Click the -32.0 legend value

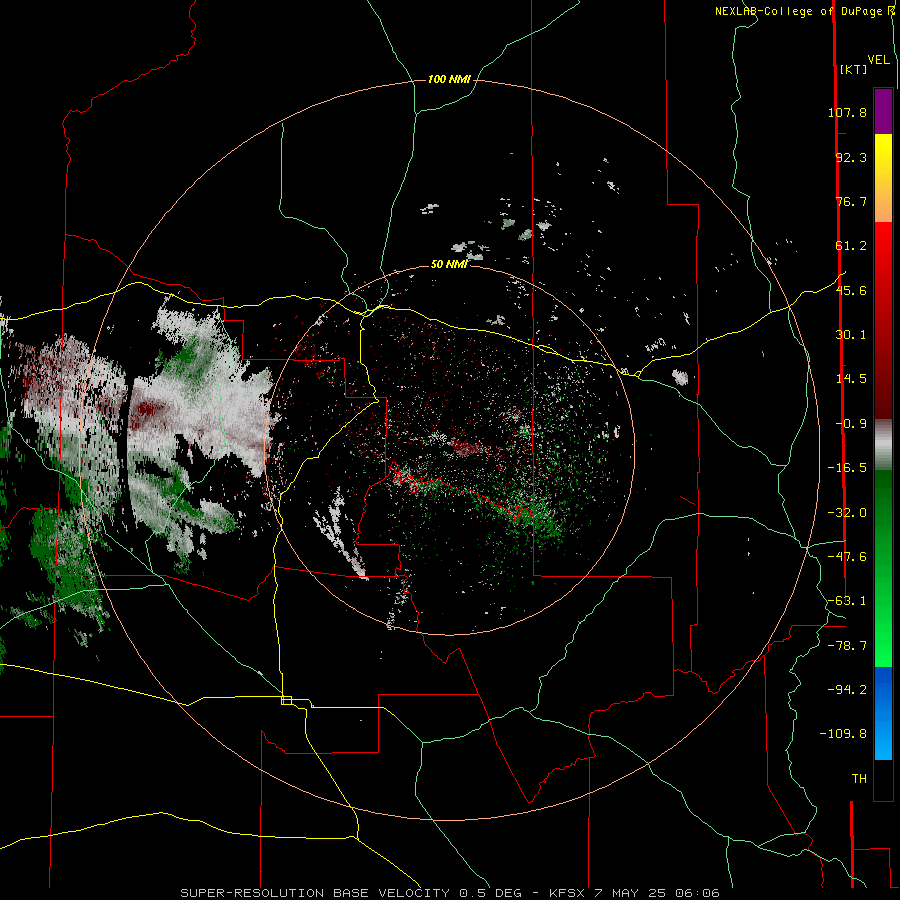[x=847, y=513]
